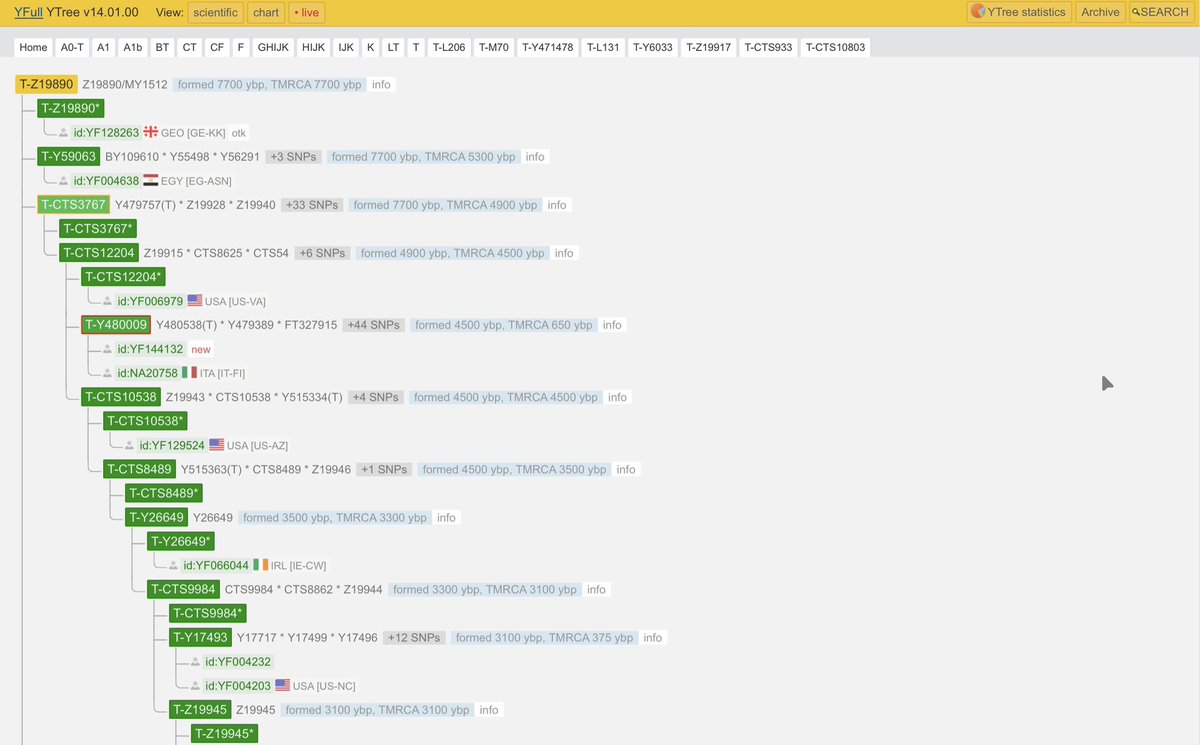The width and height of the screenshot is (1200, 745).
Task: Click sample id:NA20758
Action: coord(148,373)
